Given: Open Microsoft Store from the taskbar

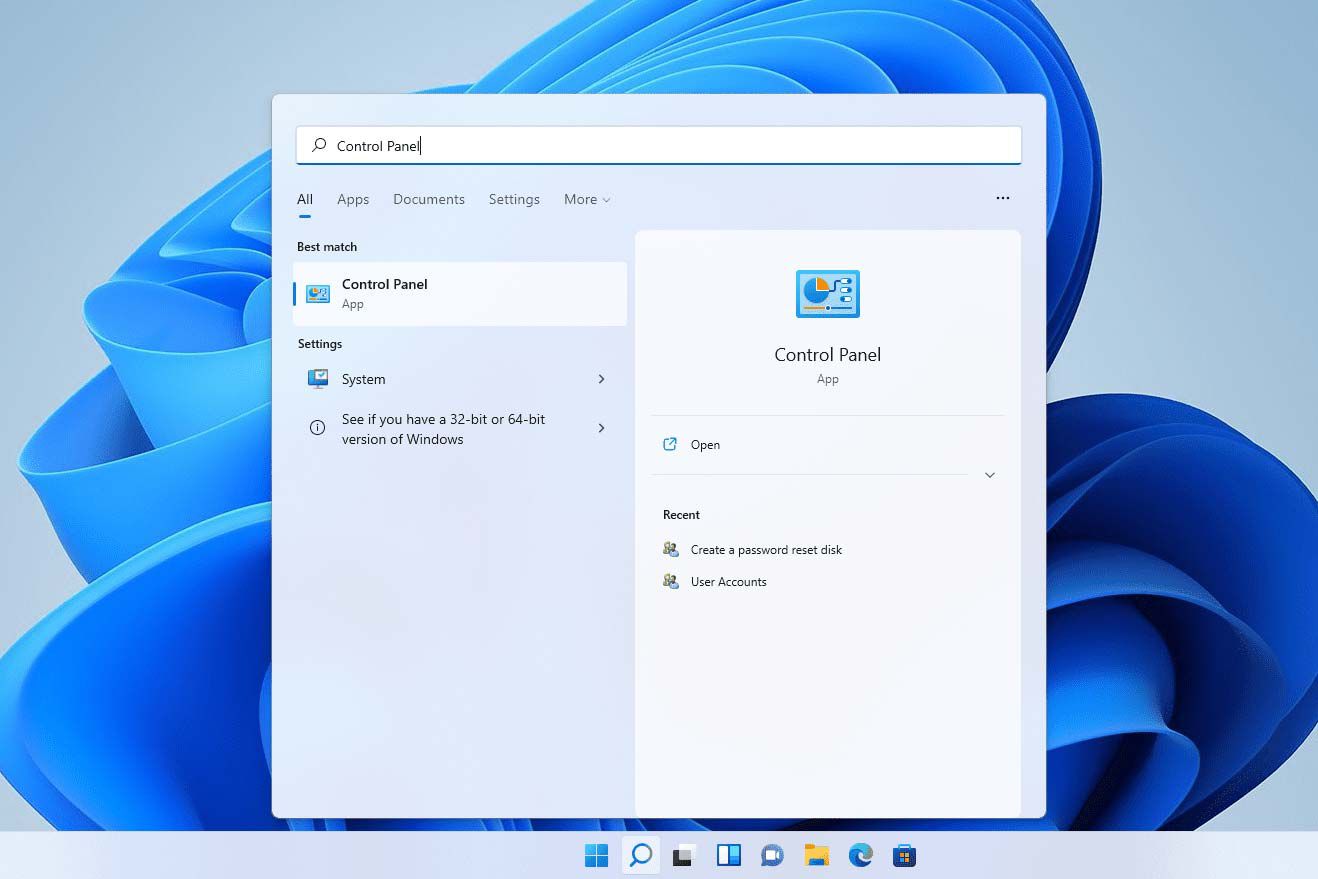Looking at the screenshot, I should [x=904, y=856].
